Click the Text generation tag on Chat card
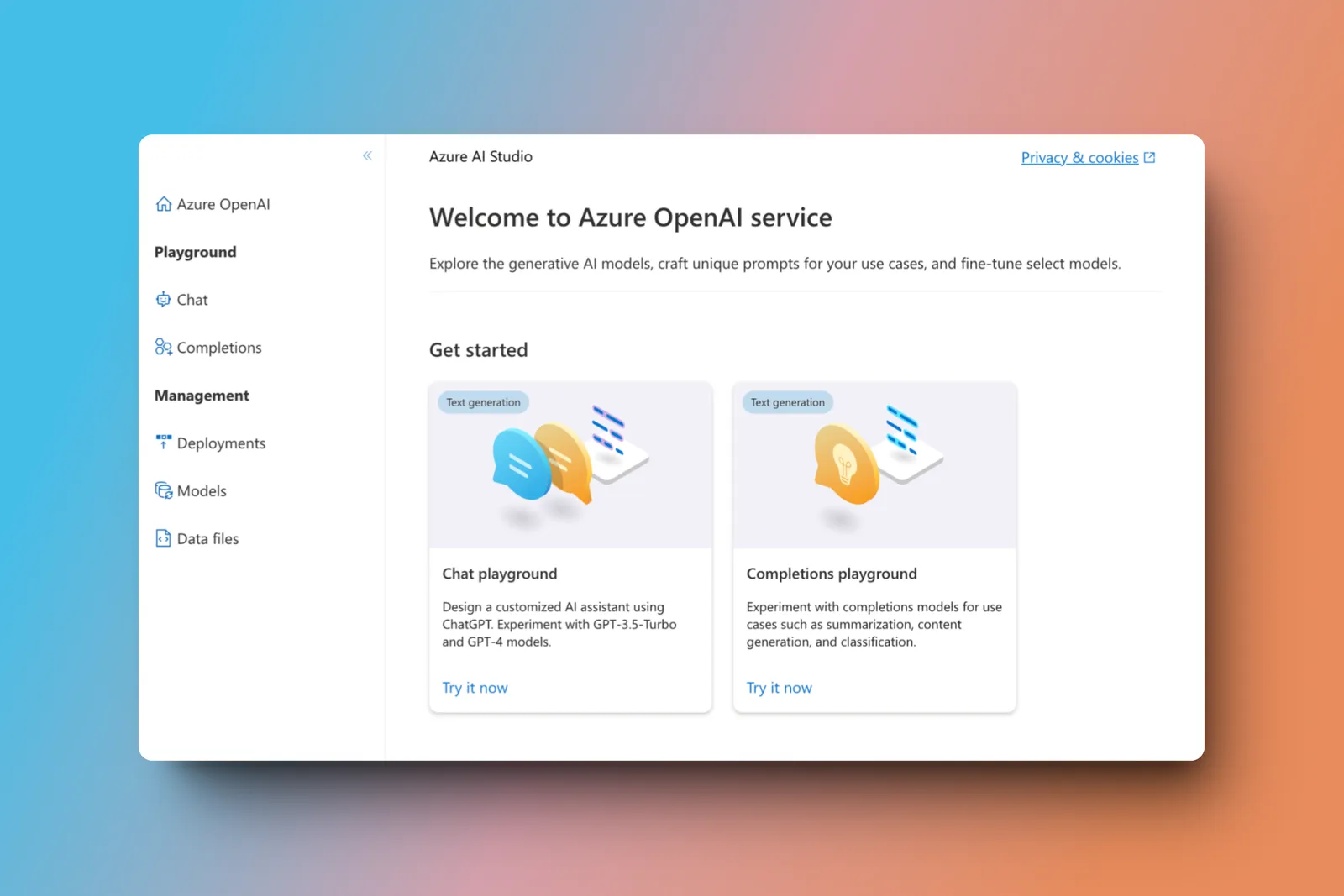Image resolution: width=1344 pixels, height=896 pixels. (483, 402)
